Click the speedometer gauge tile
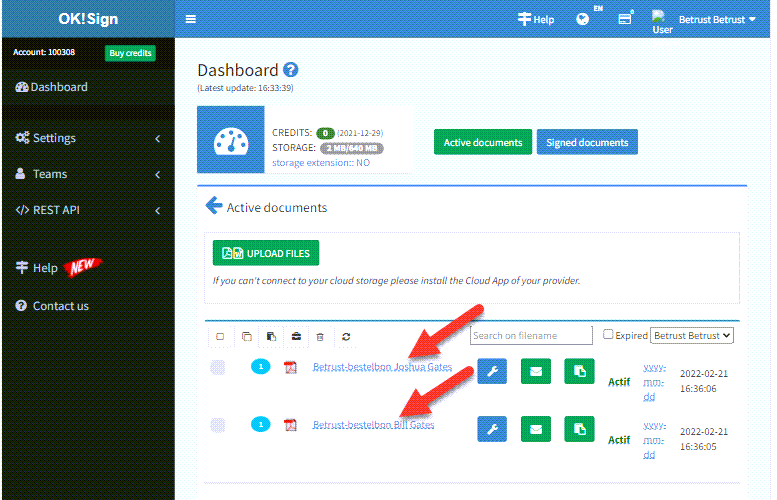 pos(231,139)
